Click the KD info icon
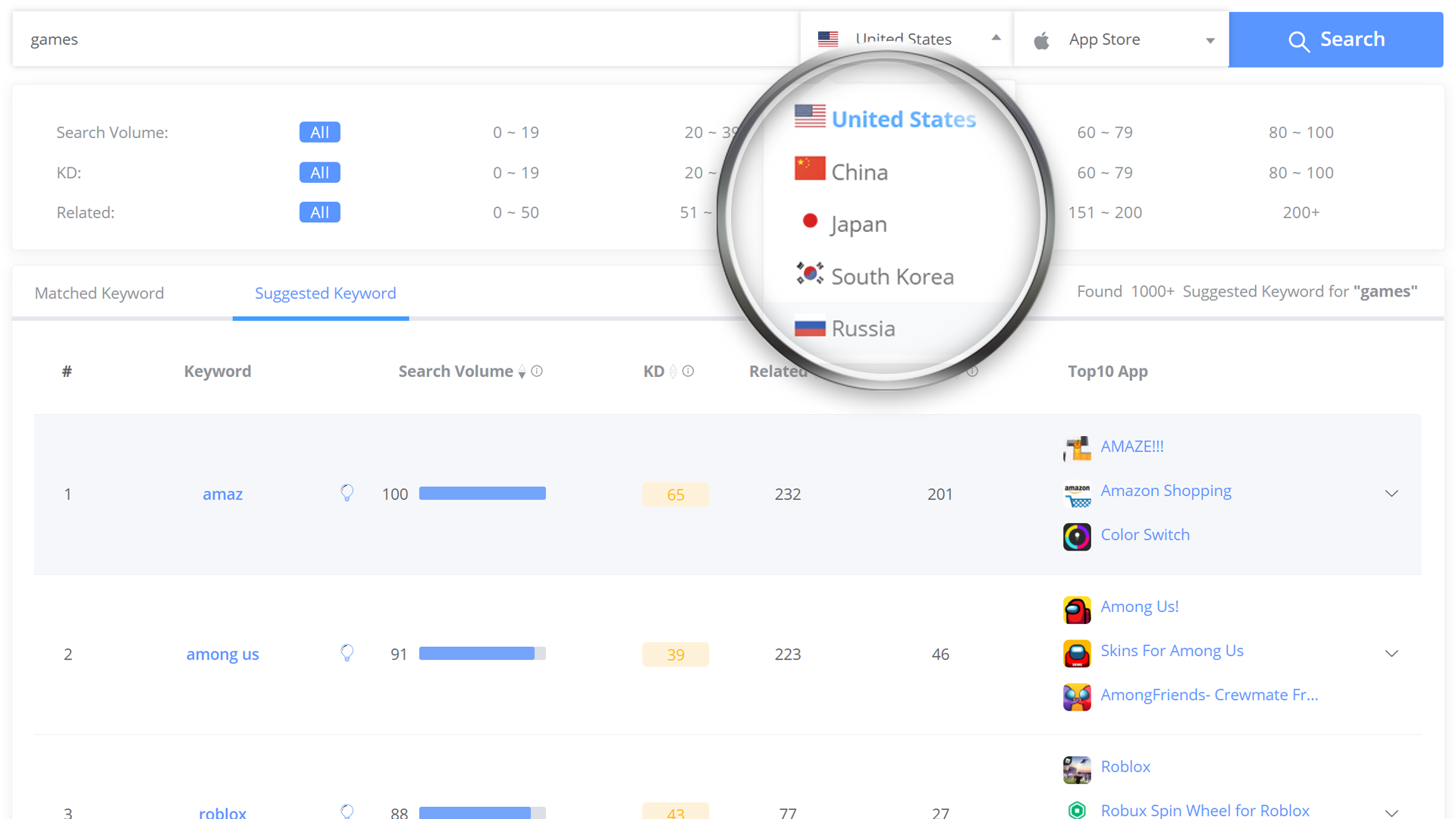Screen dimensions: 1456x819 click(x=688, y=371)
